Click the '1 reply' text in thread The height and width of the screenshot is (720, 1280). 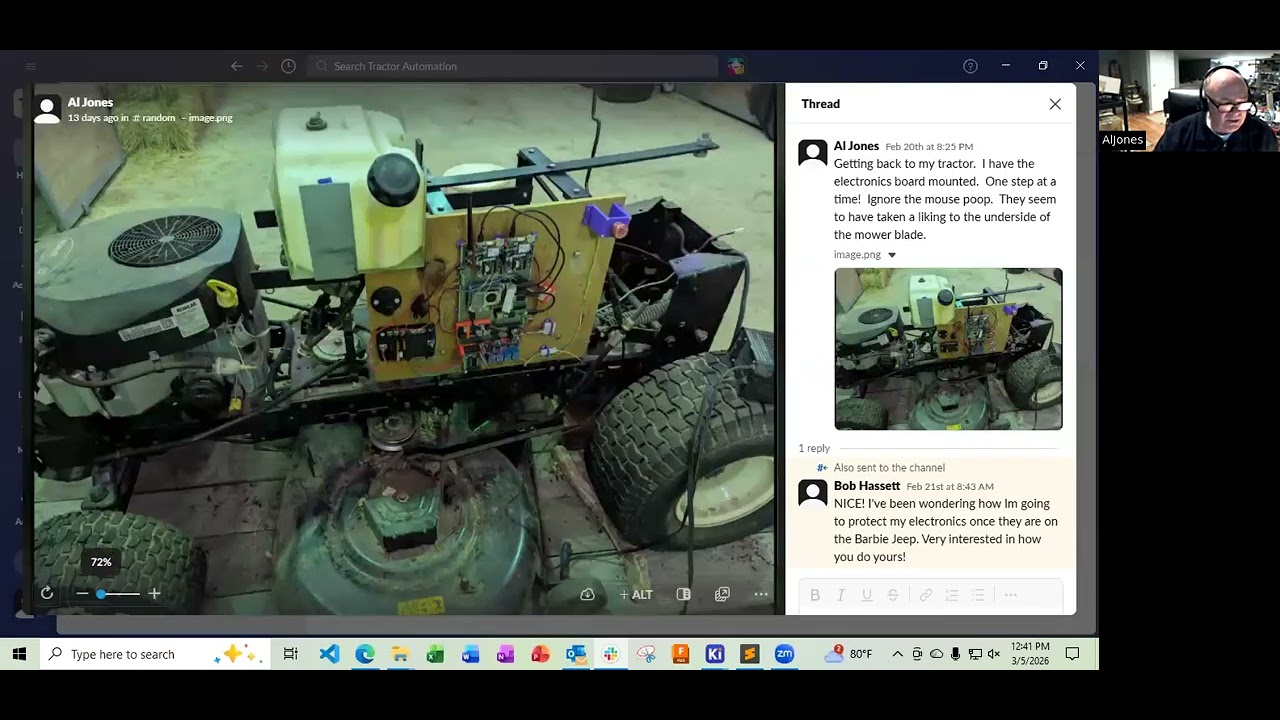click(814, 449)
